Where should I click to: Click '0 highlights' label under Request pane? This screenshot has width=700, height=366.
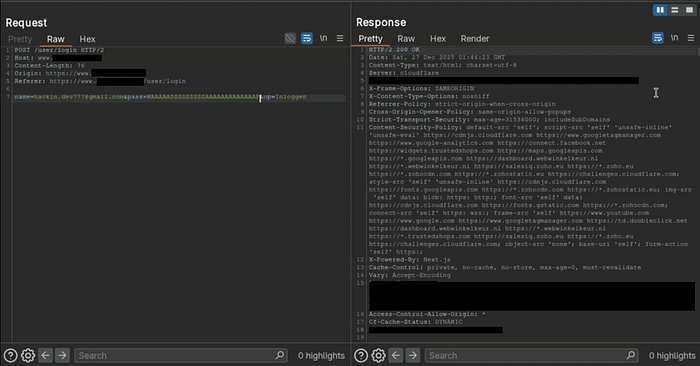click(x=321, y=356)
